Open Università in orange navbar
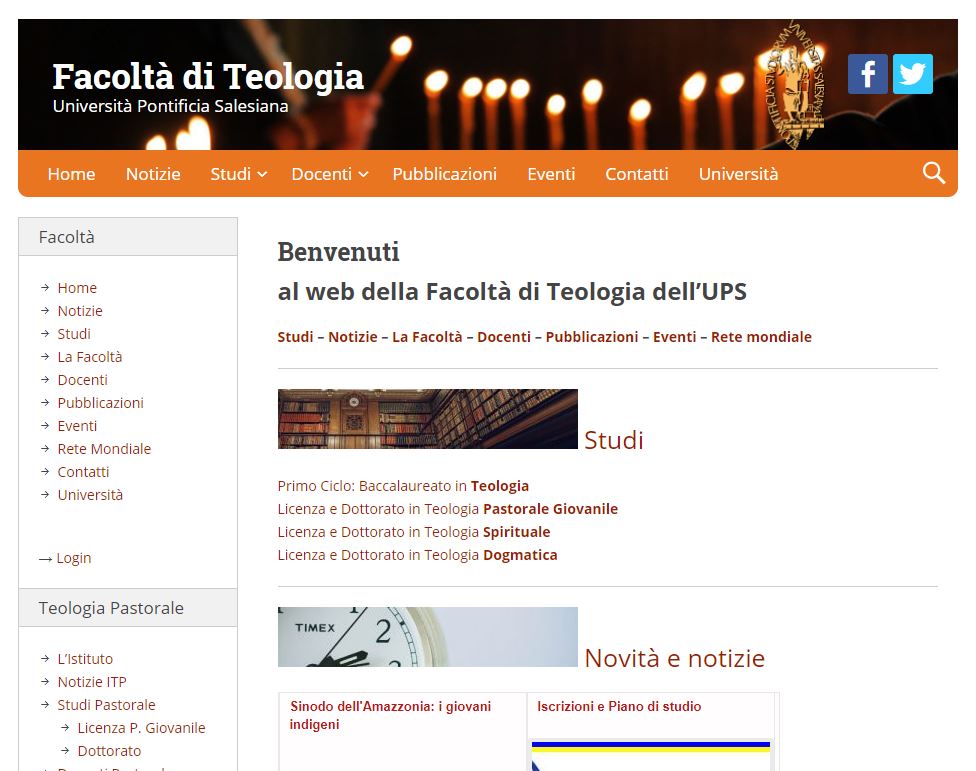Viewport: 976px width, 771px height. point(738,174)
